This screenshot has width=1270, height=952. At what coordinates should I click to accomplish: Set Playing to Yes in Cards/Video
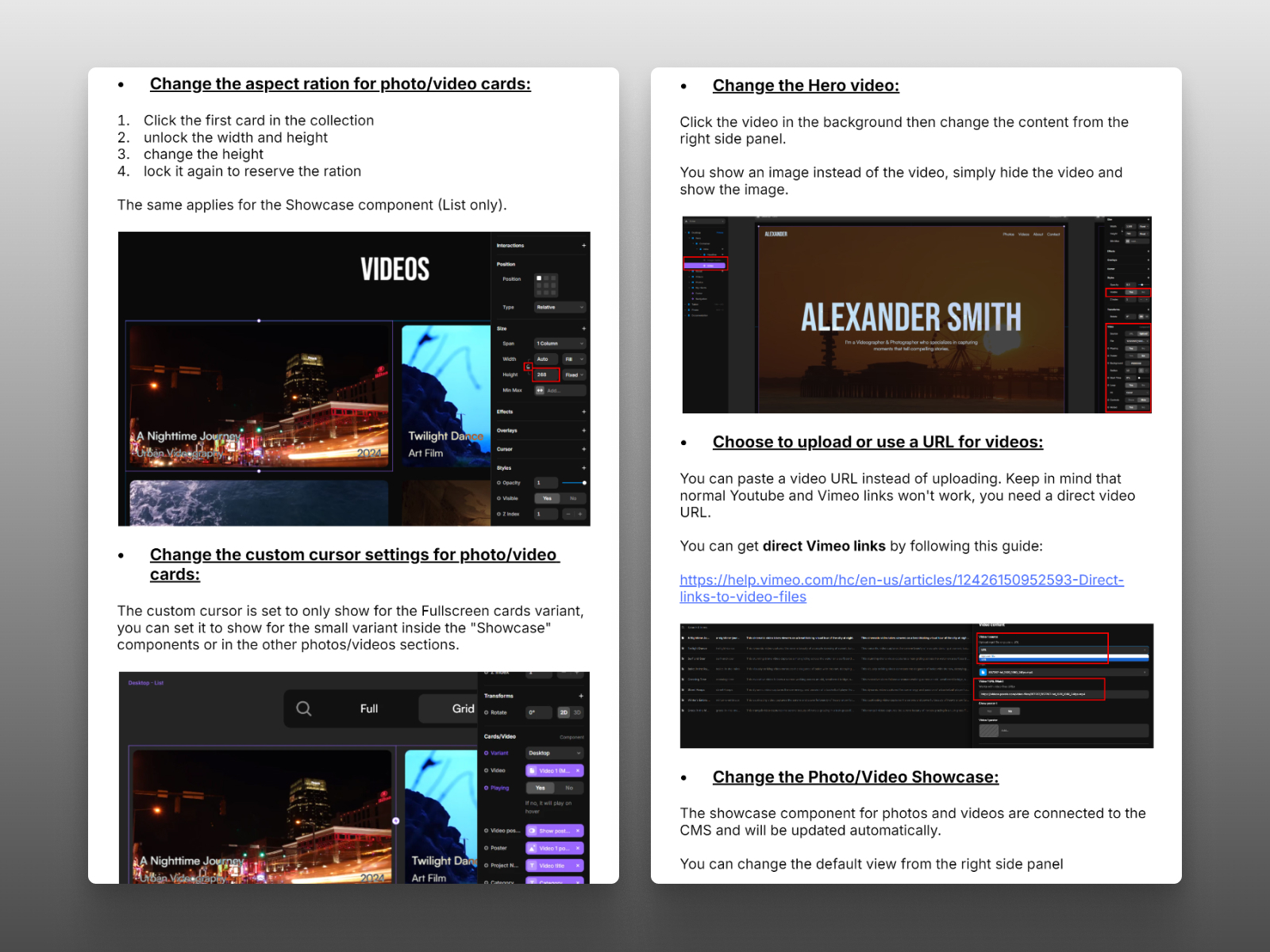pyautogui.click(x=541, y=788)
